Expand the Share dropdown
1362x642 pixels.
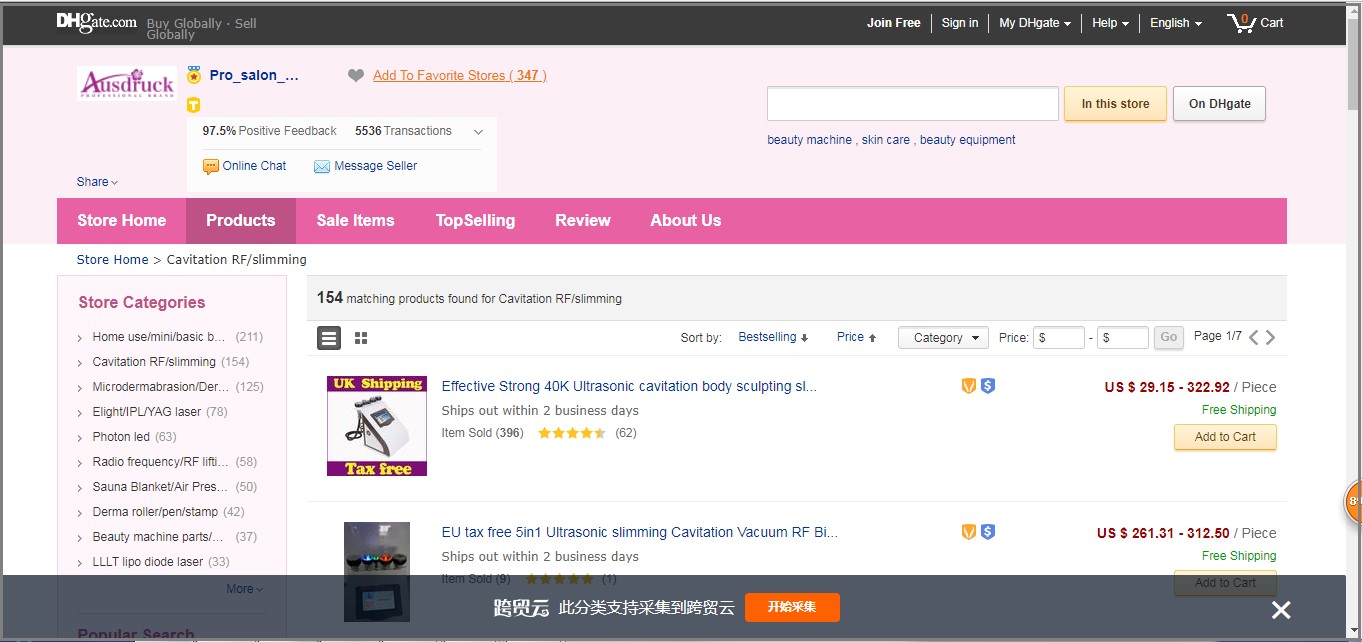click(x=97, y=182)
